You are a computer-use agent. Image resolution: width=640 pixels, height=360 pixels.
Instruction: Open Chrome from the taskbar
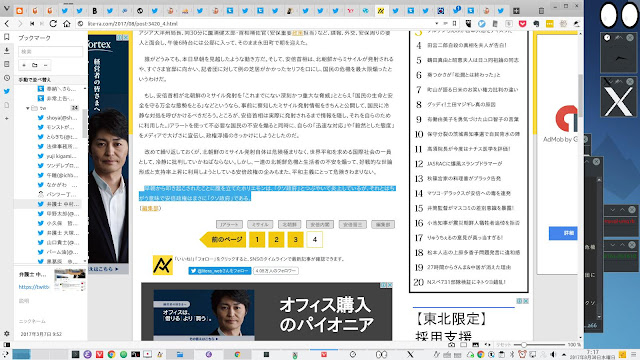111,355
